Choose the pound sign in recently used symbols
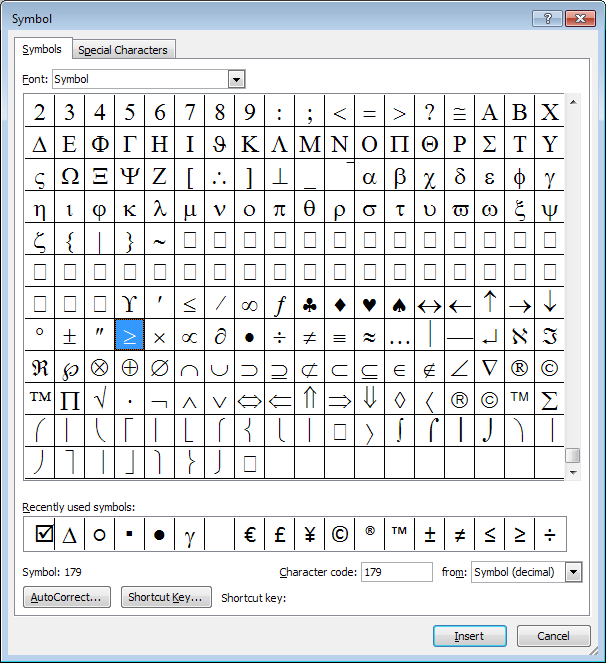The image size is (606, 663). [x=280, y=534]
